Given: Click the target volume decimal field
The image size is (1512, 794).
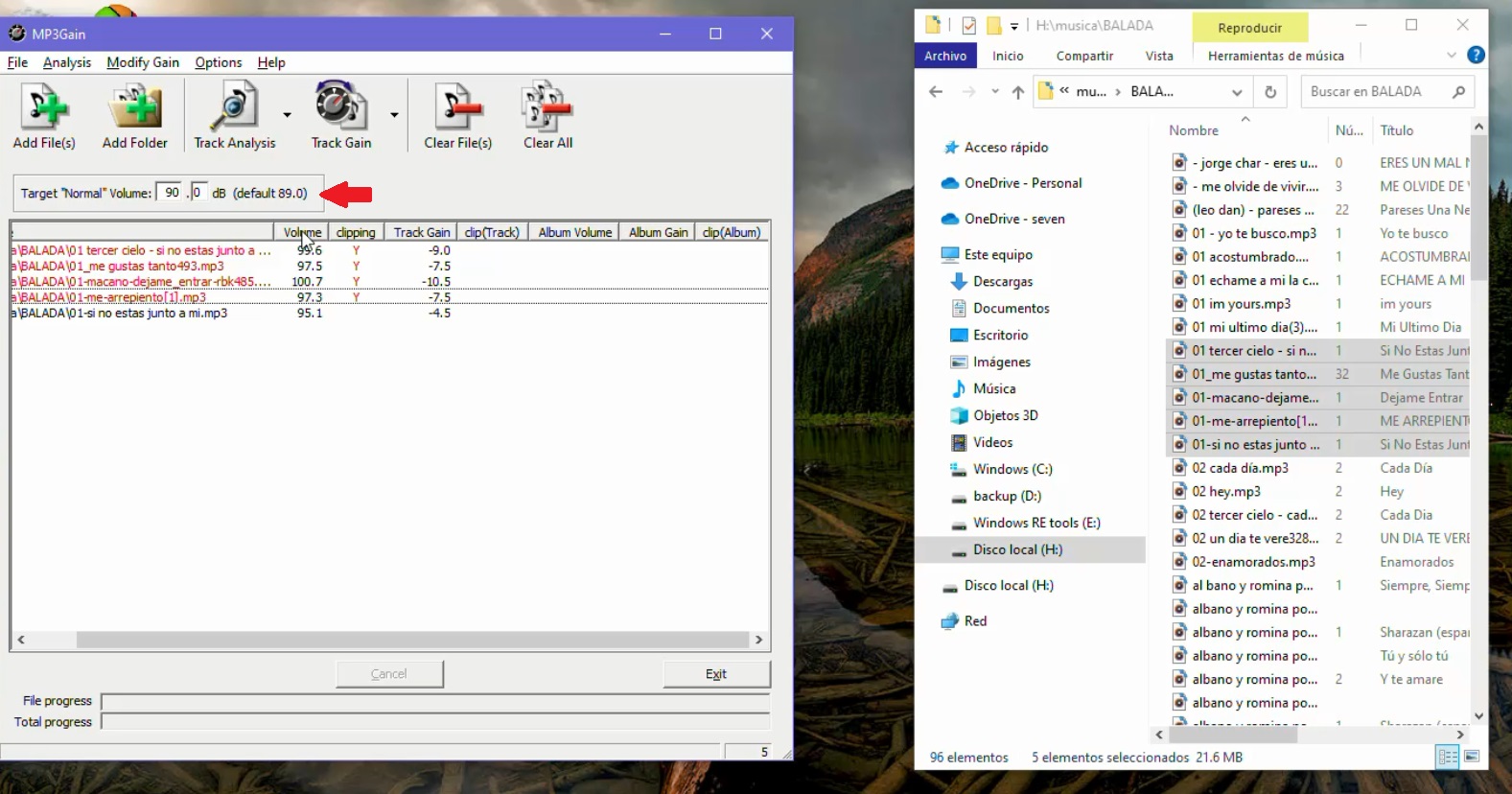Looking at the screenshot, I should click(x=198, y=193).
